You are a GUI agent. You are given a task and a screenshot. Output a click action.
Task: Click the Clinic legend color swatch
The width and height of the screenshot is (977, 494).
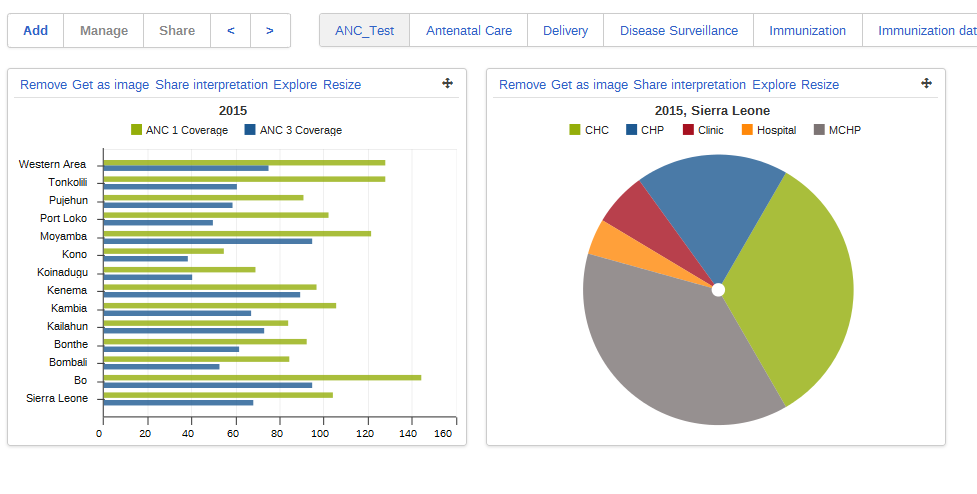(689, 130)
